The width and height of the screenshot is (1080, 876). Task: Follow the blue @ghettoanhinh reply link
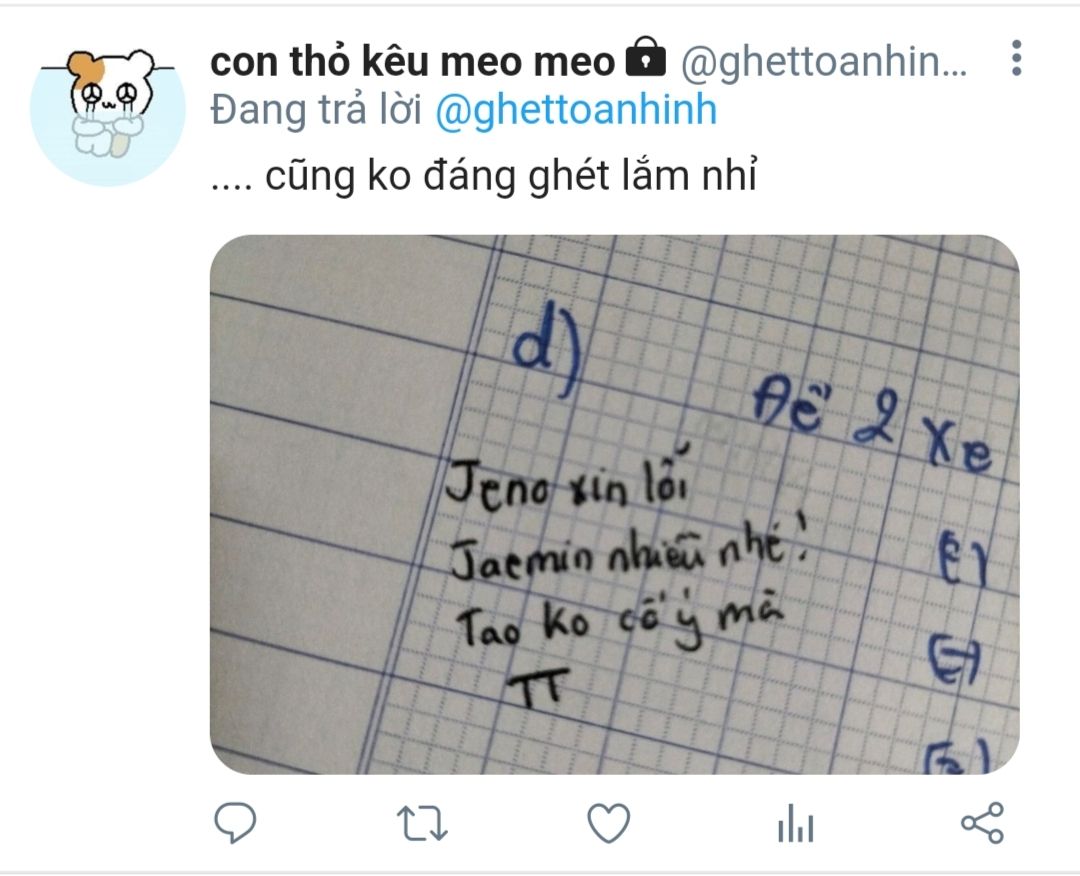point(577,111)
